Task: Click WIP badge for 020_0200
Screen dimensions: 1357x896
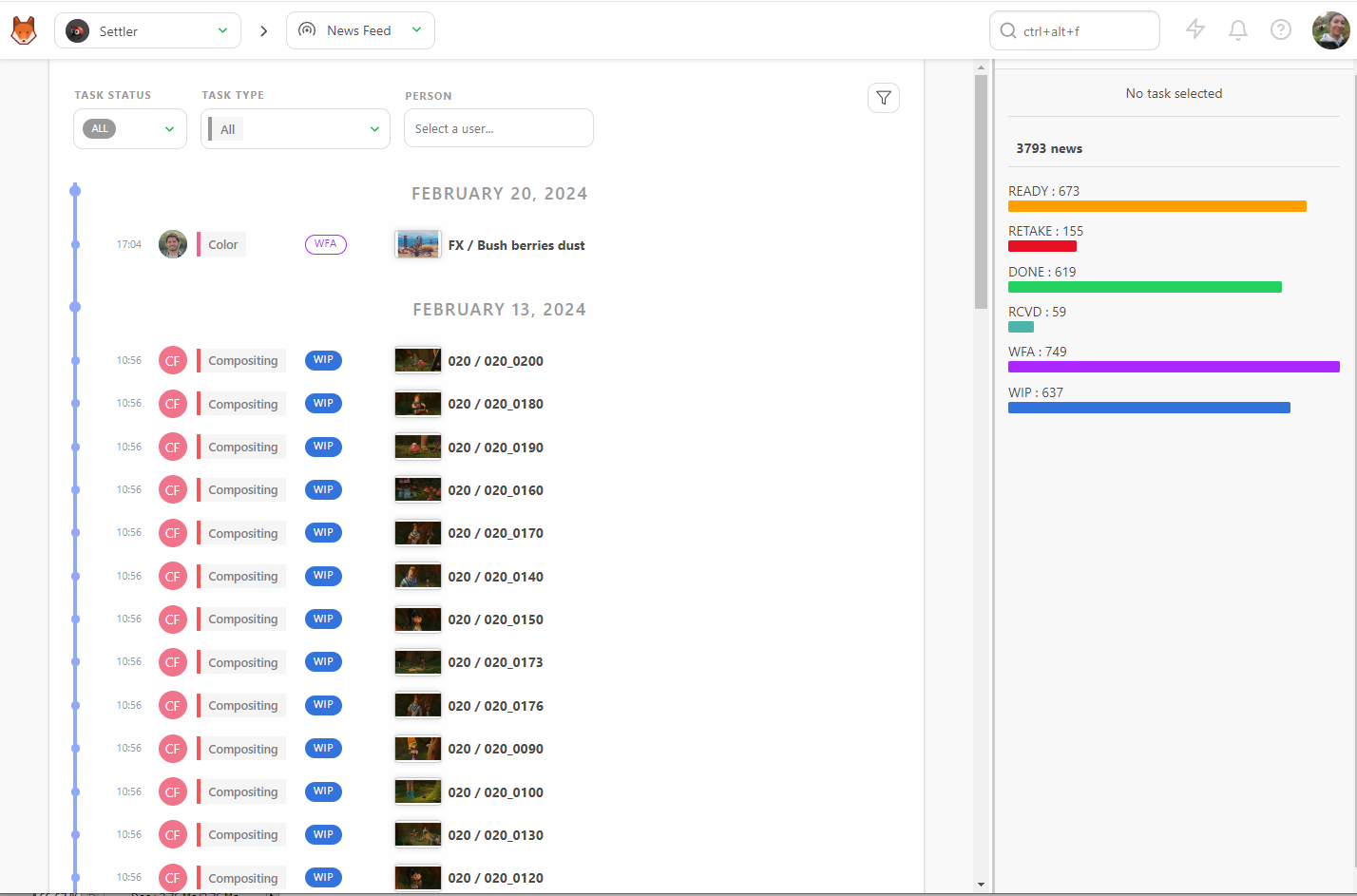Action: (x=324, y=360)
